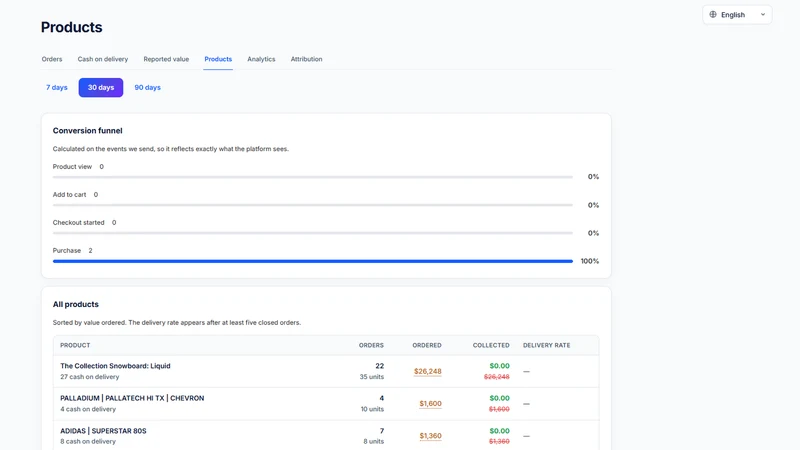This screenshot has height=450, width=800.
Task: Click the globe icon beside English
Action: pyautogui.click(x=713, y=14)
